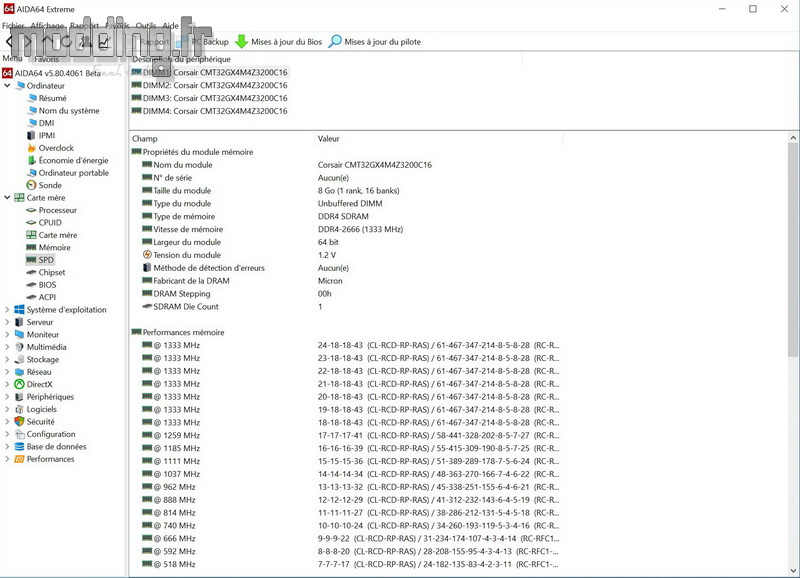The height and width of the screenshot is (578, 800).
Task: Click the Windows logo for Système d'exploitation
Action: point(19,310)
